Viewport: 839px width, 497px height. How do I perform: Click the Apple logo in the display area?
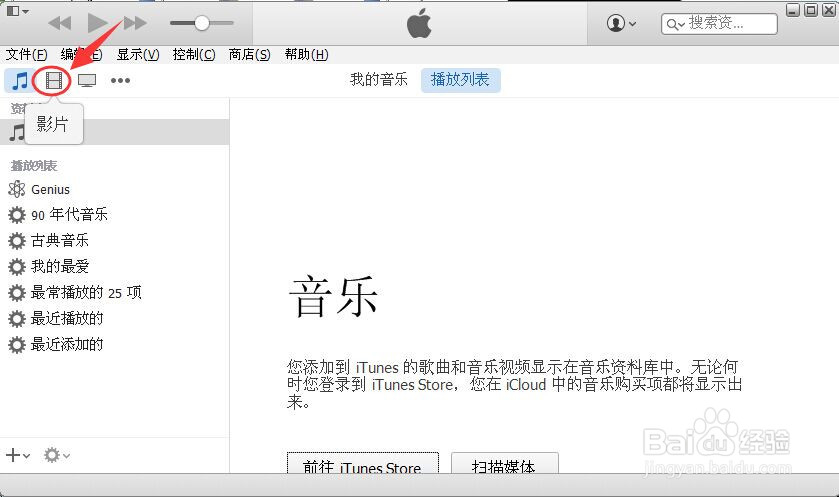[419, 23]
